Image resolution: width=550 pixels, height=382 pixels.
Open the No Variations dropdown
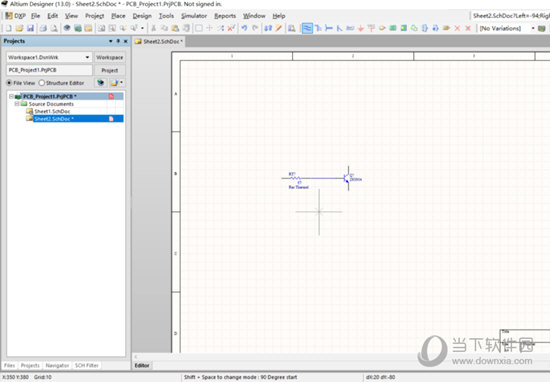click(532, 28)
